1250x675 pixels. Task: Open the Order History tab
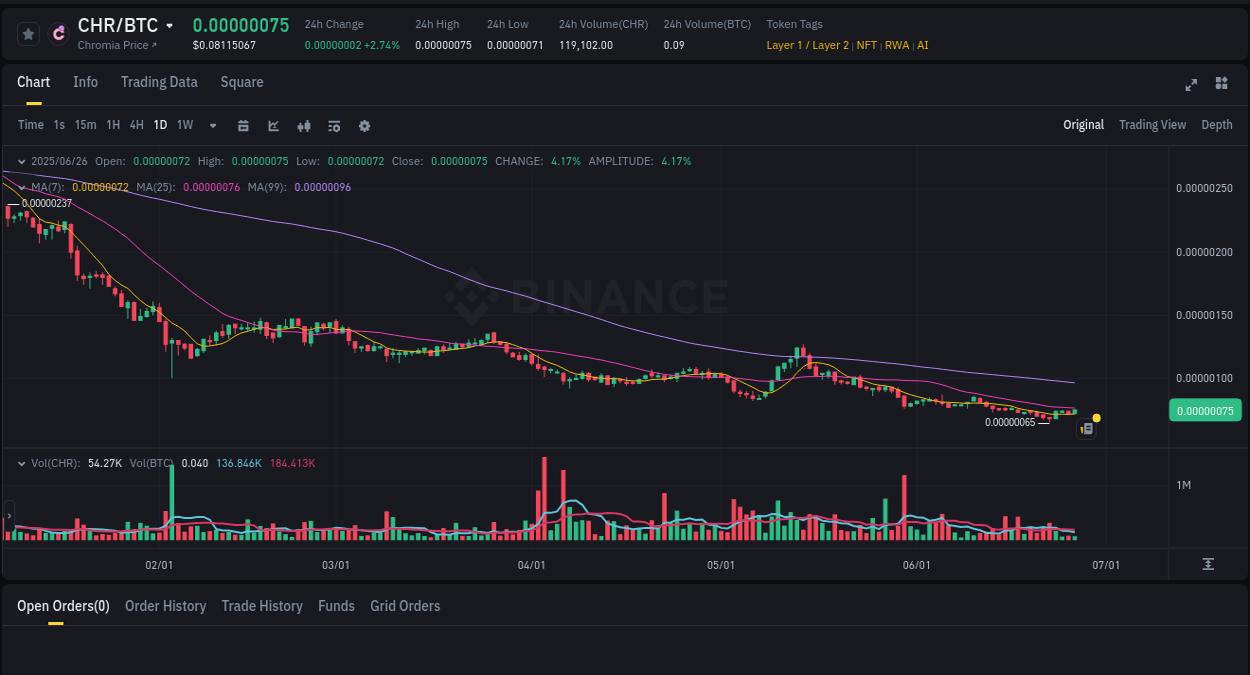tap(165, 606)
